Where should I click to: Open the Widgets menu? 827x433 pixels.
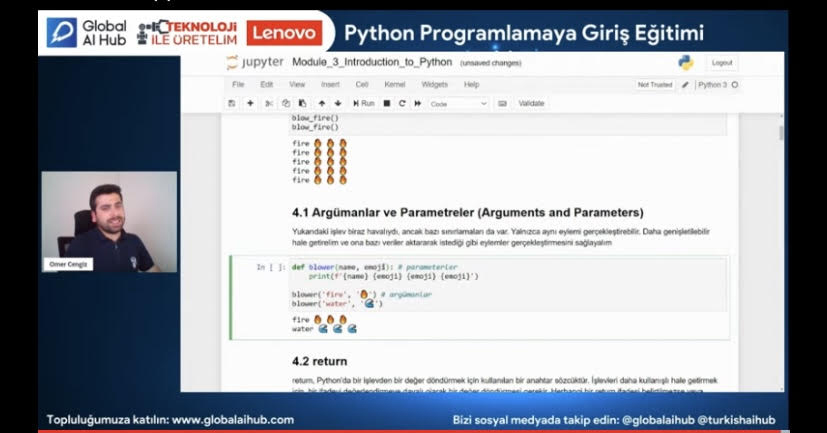point(434,85)
